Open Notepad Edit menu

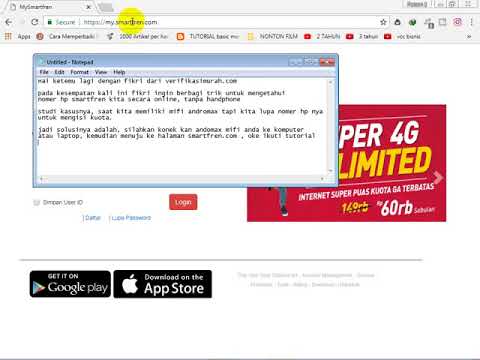click(x=59, y=72)
